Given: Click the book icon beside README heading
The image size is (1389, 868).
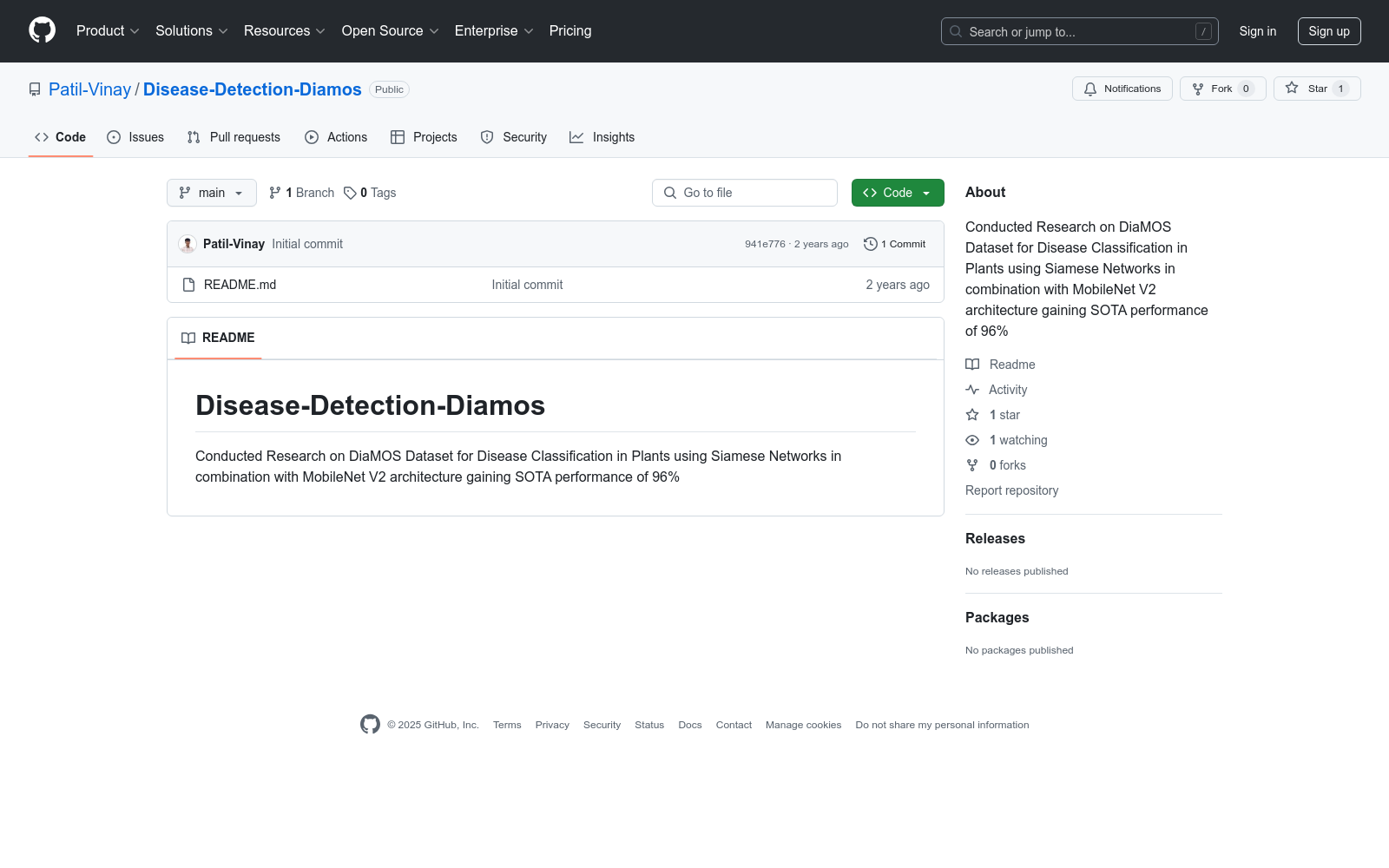Looking at the screenshot, I should [x=188, y=338].
